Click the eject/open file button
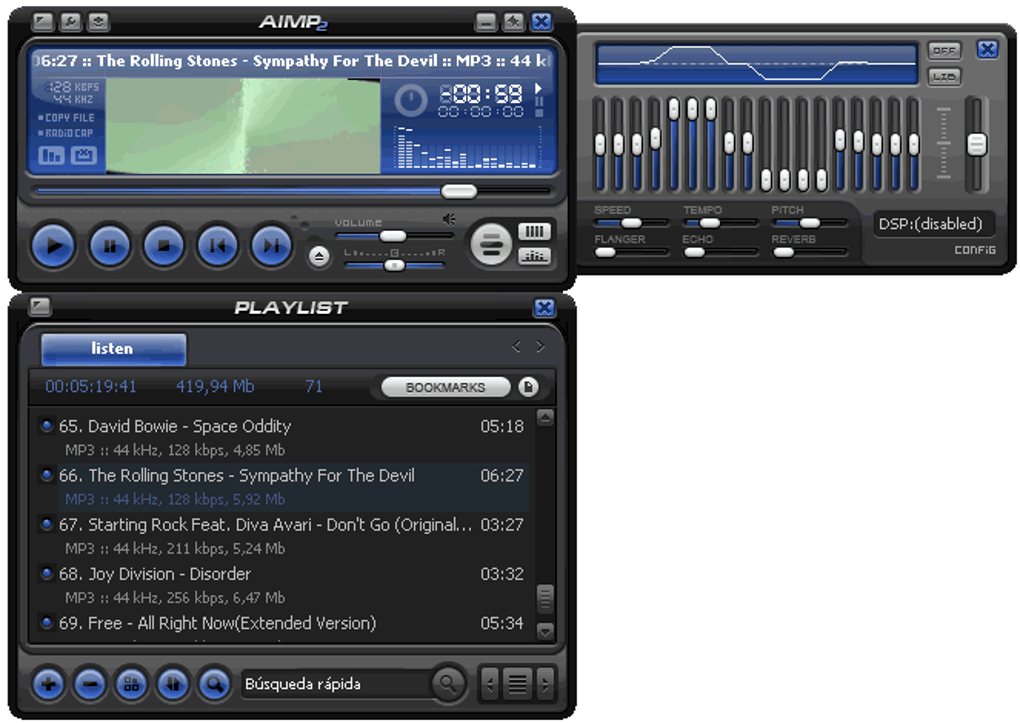This screenshot has height=723, width=1020. (x=319, y=256)
